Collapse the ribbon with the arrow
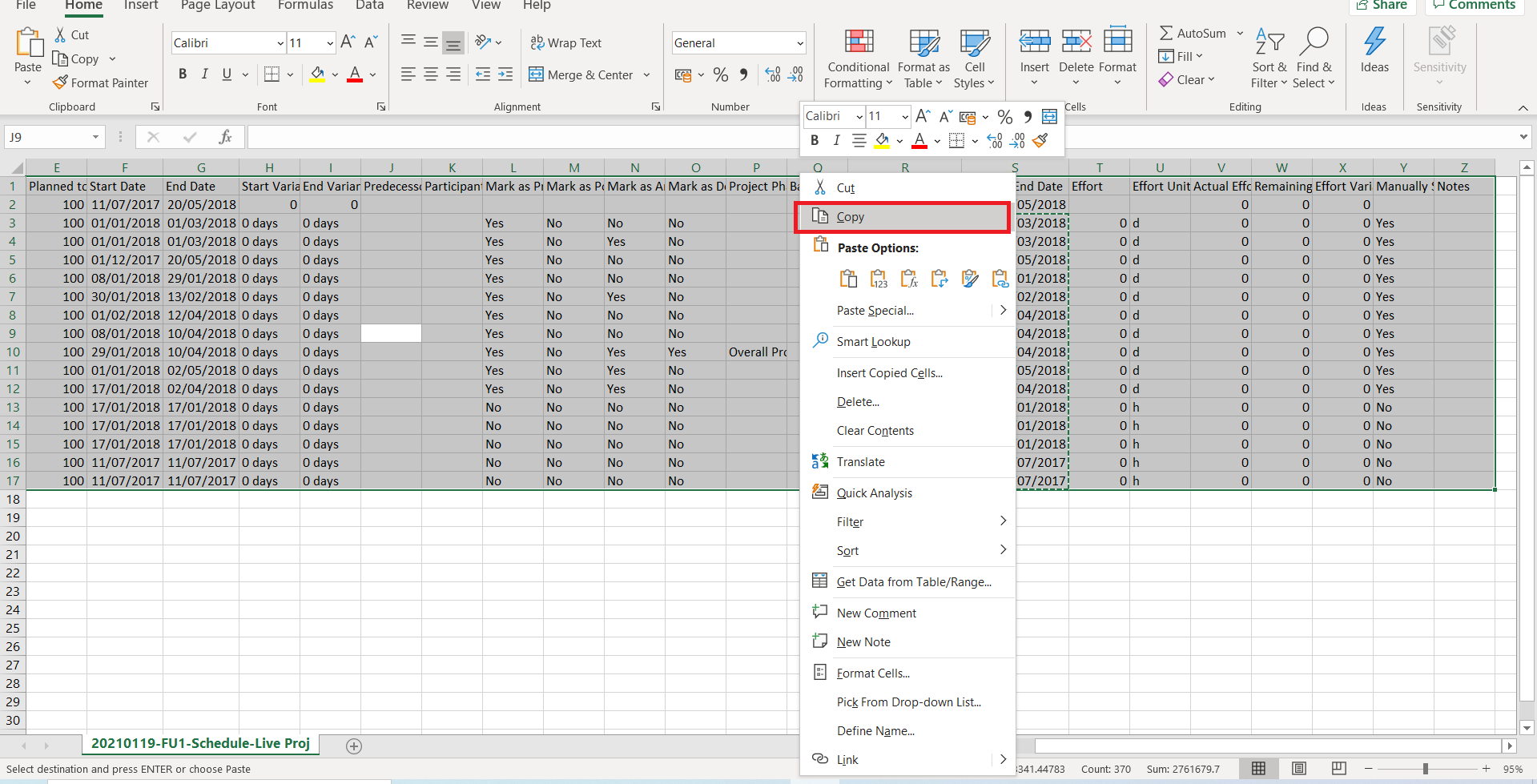Screen dimensions: 1537x784 click(1523, 107)
